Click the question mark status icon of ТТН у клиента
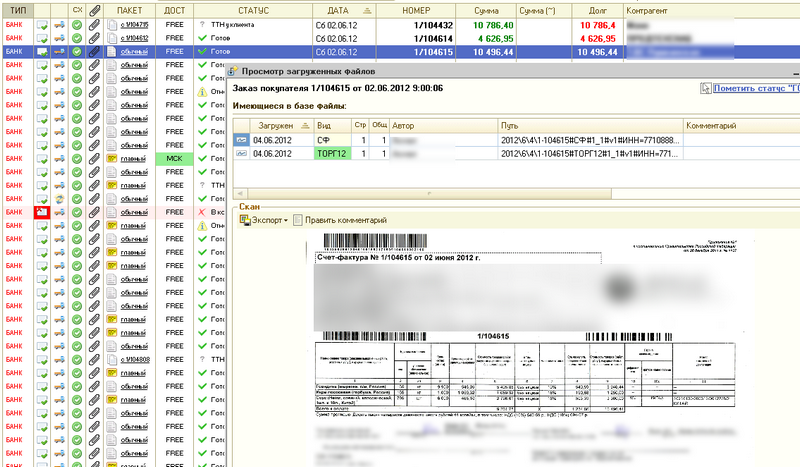Image resolution: width=800 pixels, height=467 pixels. (x=202, y=24)
